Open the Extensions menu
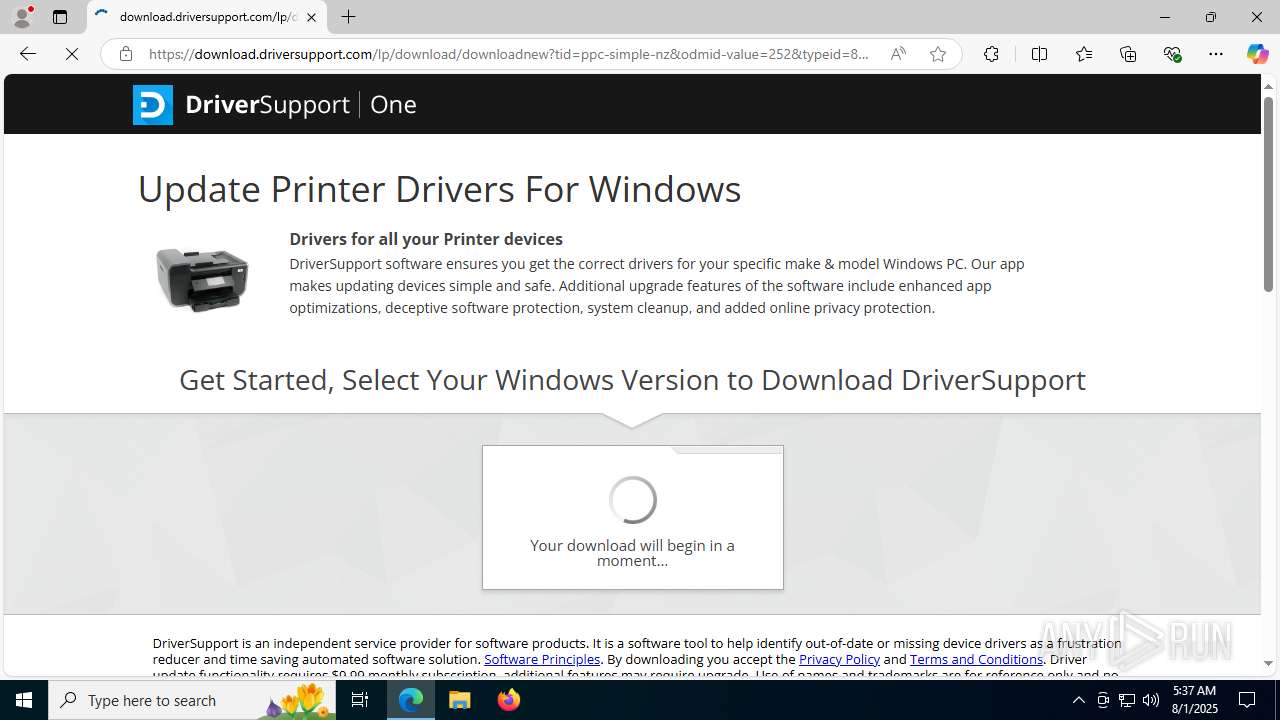Image resolution: width=1280 pixels, height=720 pixels. point(991,54)
